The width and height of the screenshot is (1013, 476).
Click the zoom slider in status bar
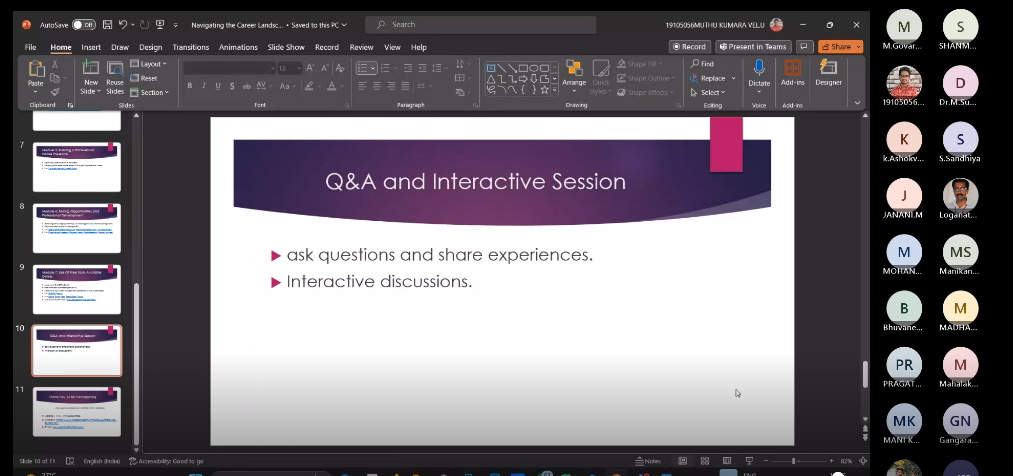[794, 461]
